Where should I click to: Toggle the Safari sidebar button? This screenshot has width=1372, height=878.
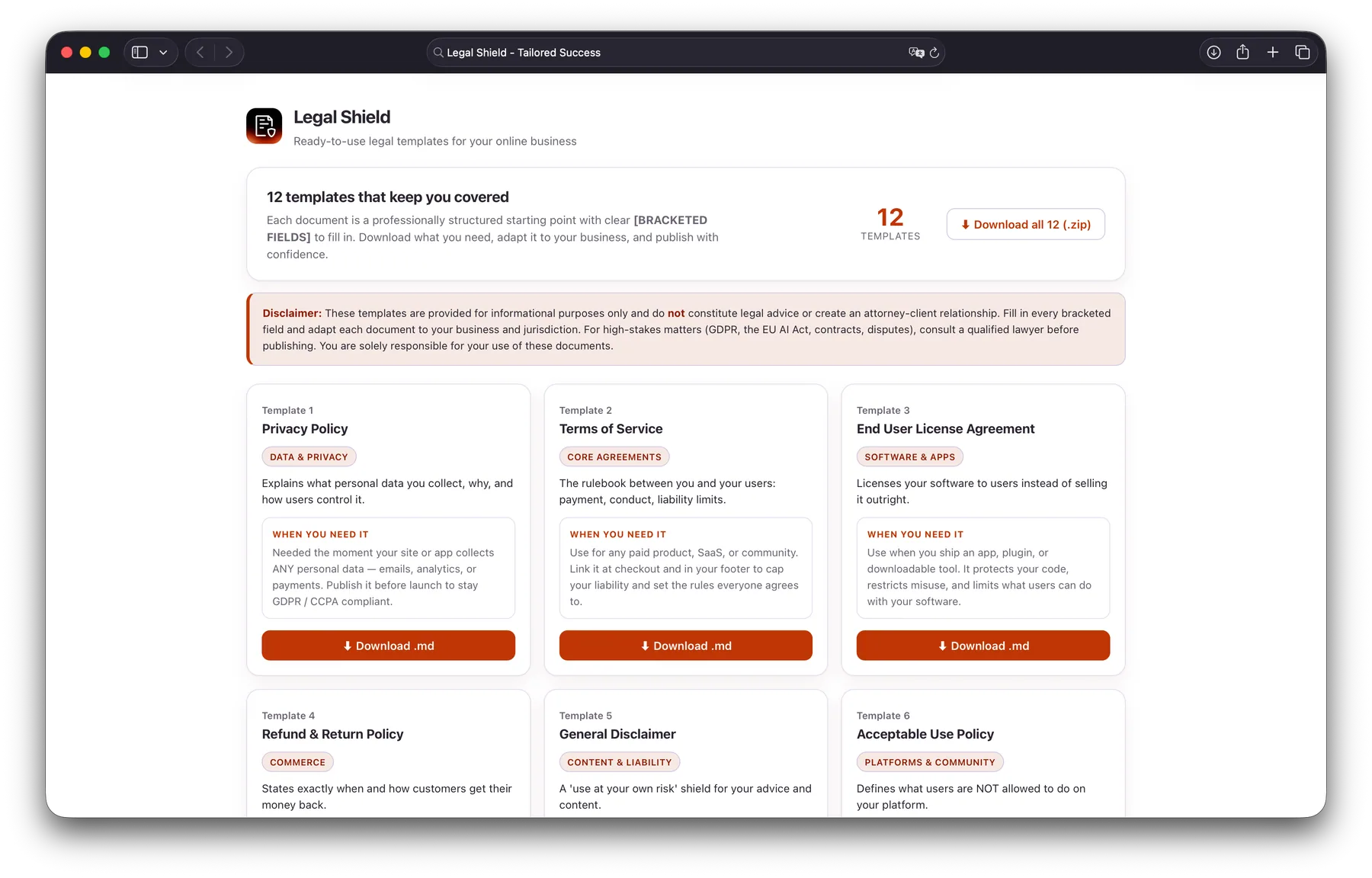click(139, 53)
